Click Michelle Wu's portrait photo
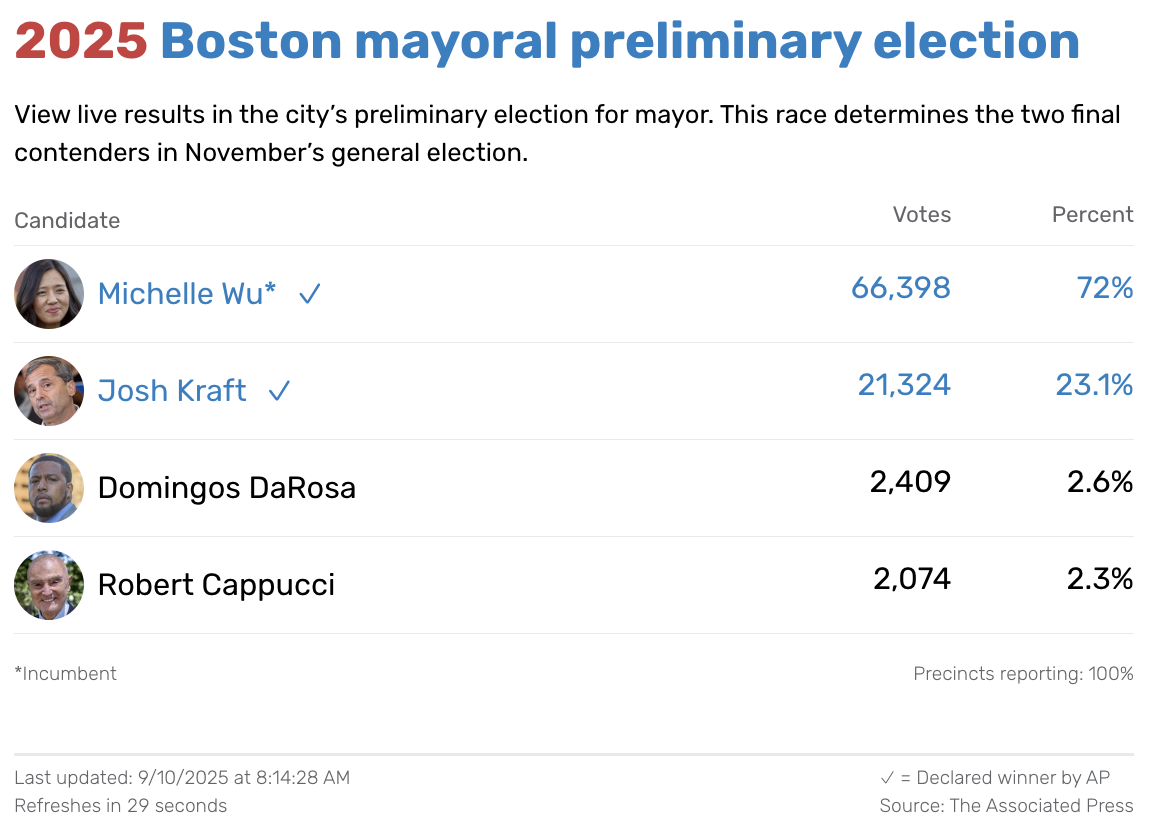1156x832 pixels. (49, 294)
